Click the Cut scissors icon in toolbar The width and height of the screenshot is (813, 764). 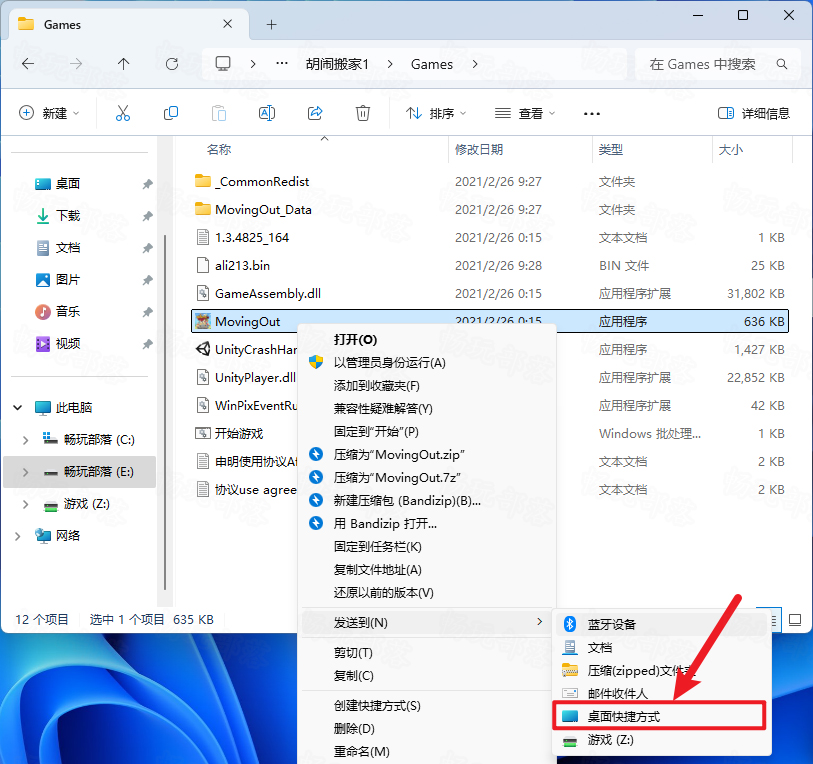123,113
